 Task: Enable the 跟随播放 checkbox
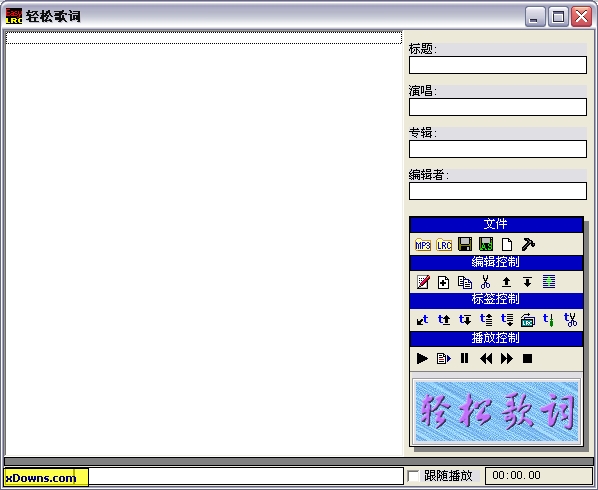pyautogui.click(x=413, y=476)
